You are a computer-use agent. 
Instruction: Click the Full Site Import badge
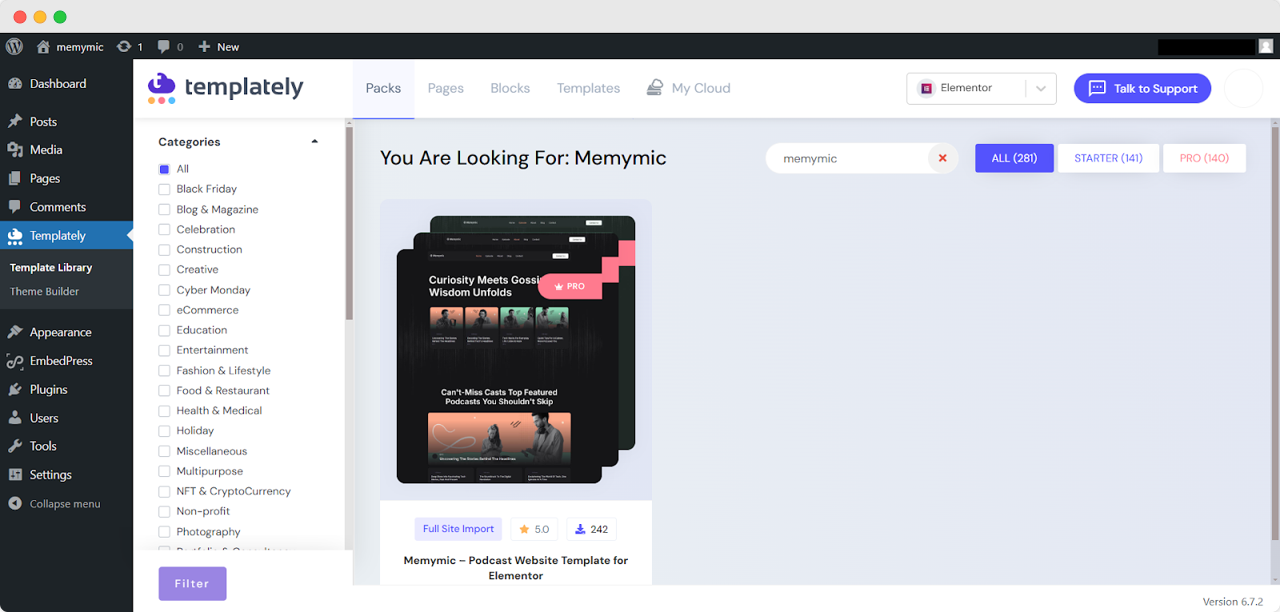coord(458,529)
